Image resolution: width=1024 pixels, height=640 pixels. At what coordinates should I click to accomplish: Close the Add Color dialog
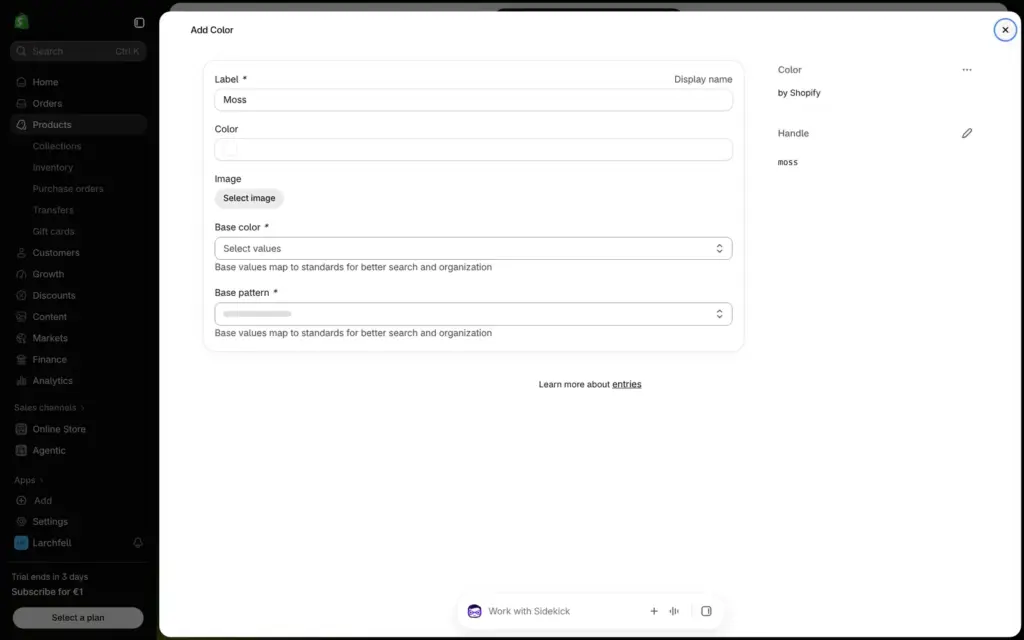[x=1005, y=29]
